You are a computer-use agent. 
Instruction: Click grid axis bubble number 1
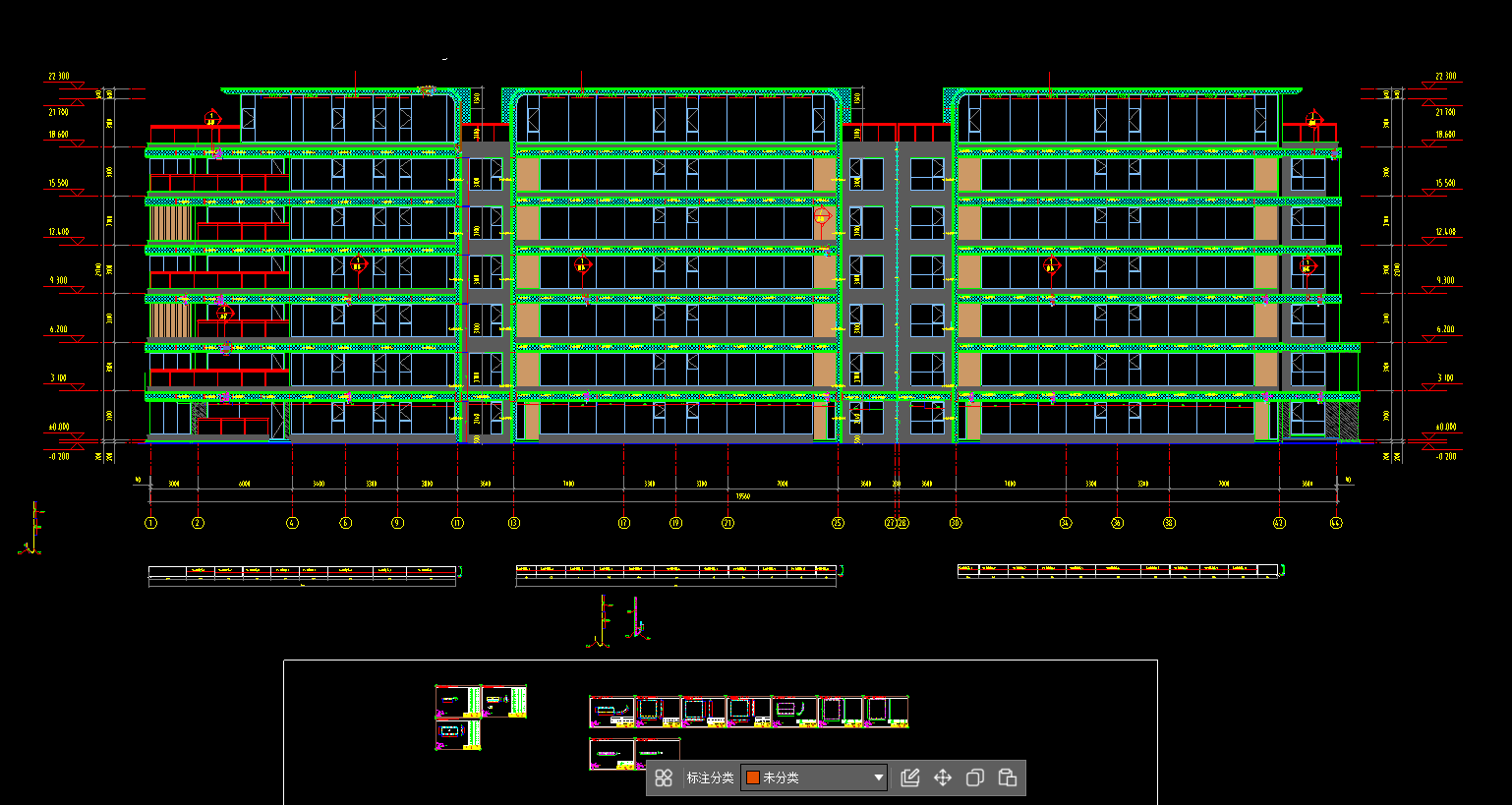(151, 523)
